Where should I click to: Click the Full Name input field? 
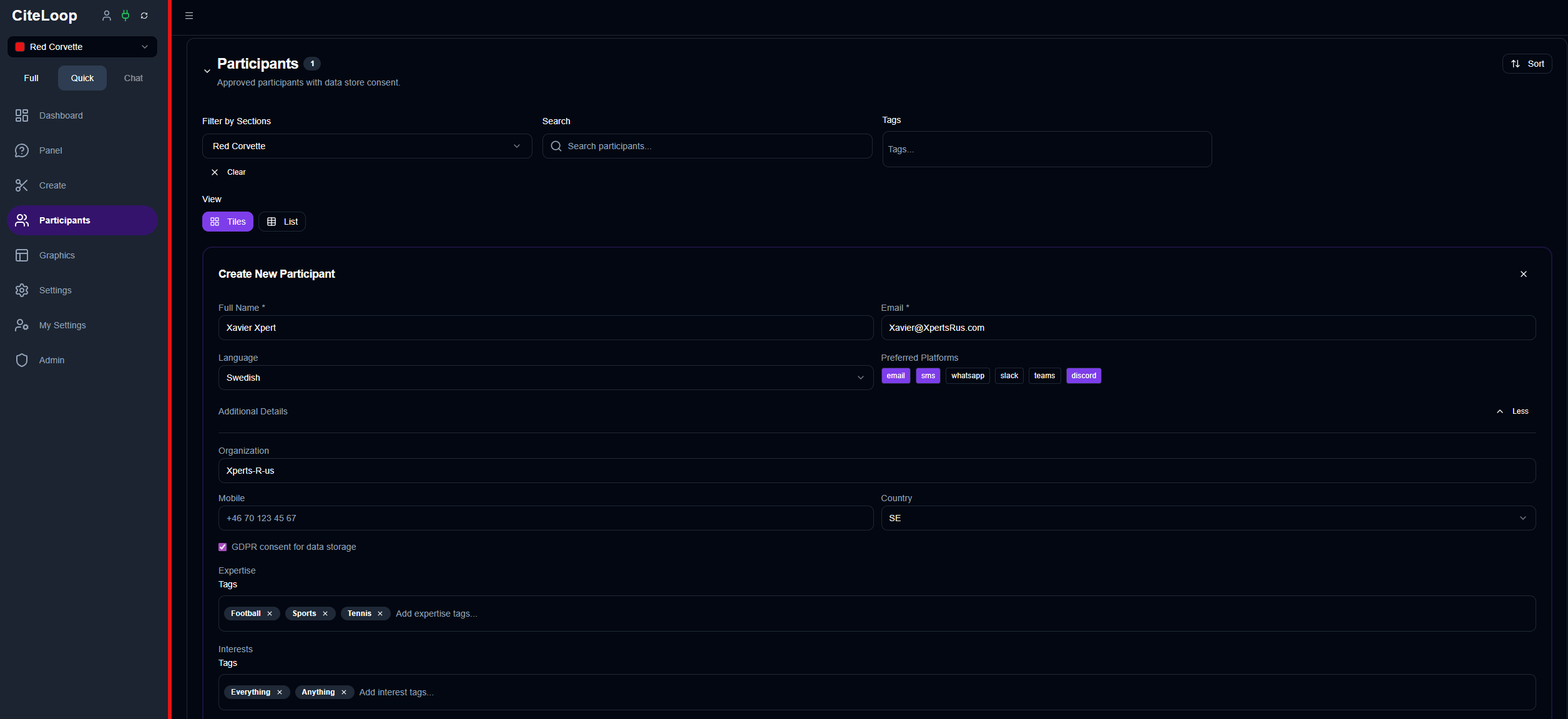[546, 328]
